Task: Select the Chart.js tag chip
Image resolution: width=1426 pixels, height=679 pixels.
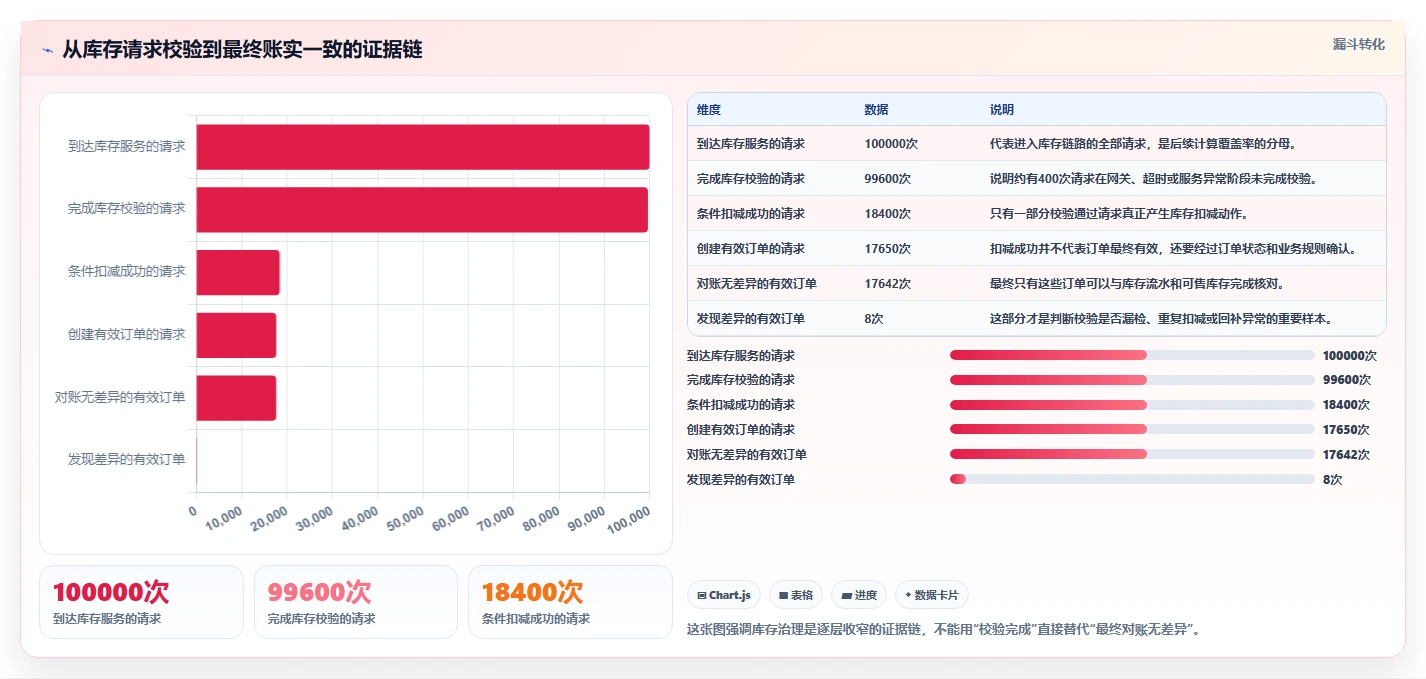Action: click(724, 595)
